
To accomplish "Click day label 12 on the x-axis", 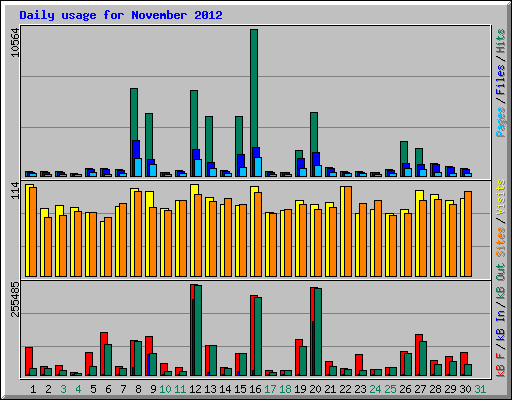I will [195, 389].
